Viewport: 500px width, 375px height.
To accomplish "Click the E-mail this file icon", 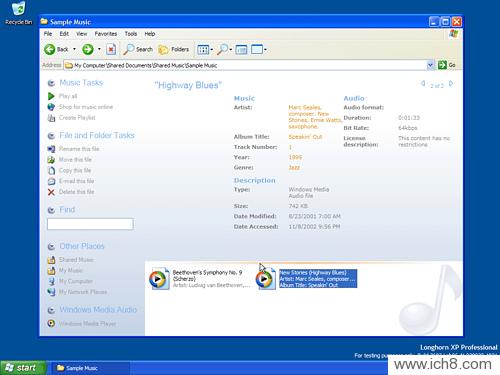I will 51,181.
